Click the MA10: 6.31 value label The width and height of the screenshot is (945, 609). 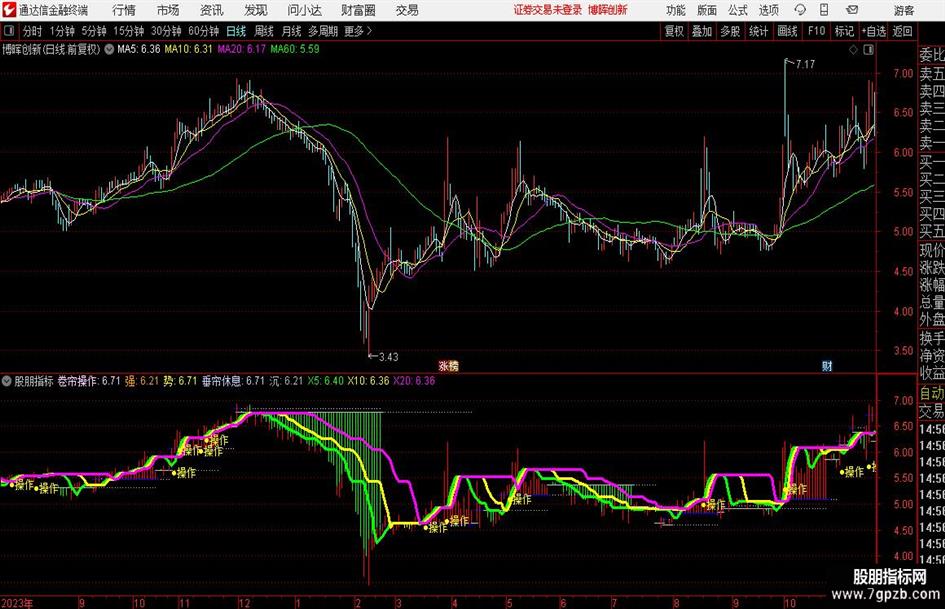[189, 49]
